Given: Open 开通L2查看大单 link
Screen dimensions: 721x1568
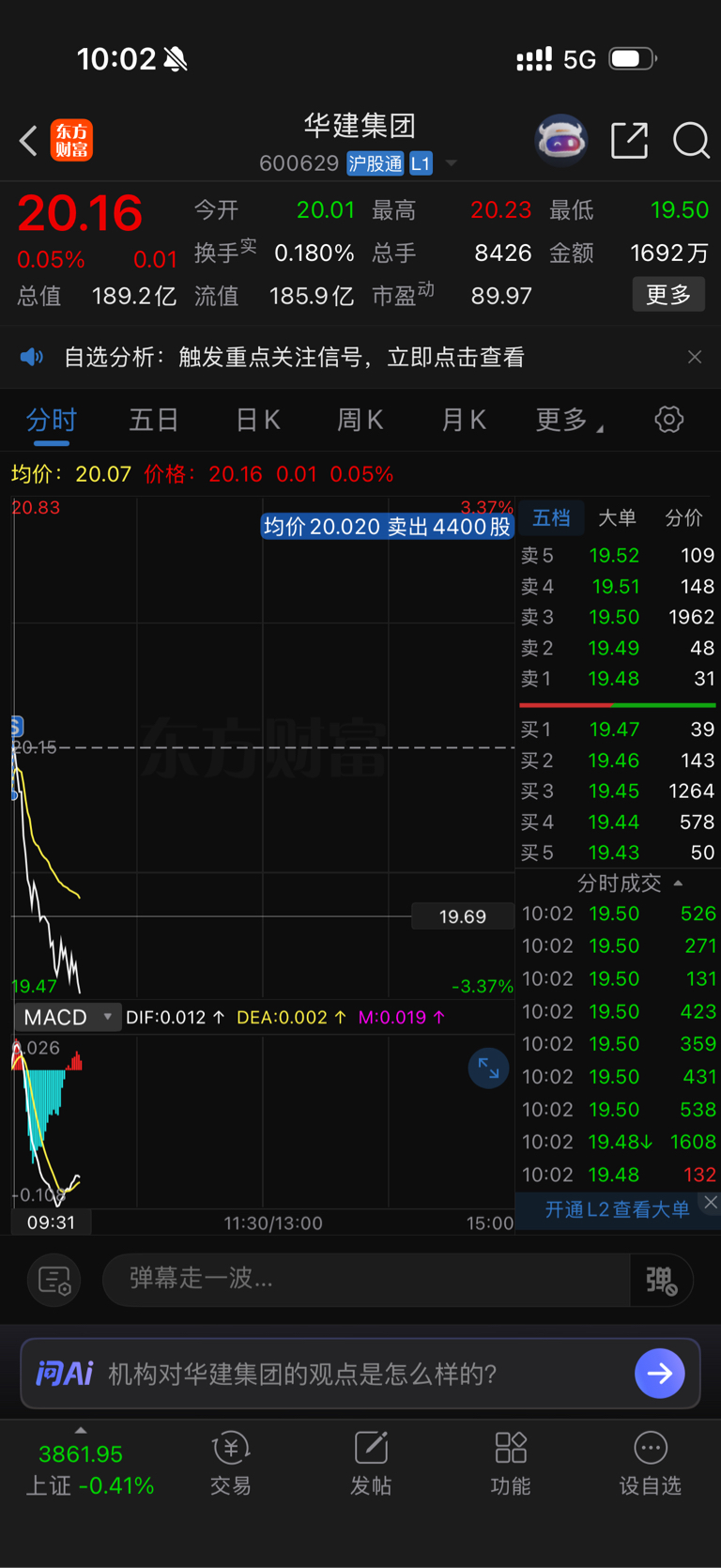Looking at the screenshot, I should point(617,1209).
